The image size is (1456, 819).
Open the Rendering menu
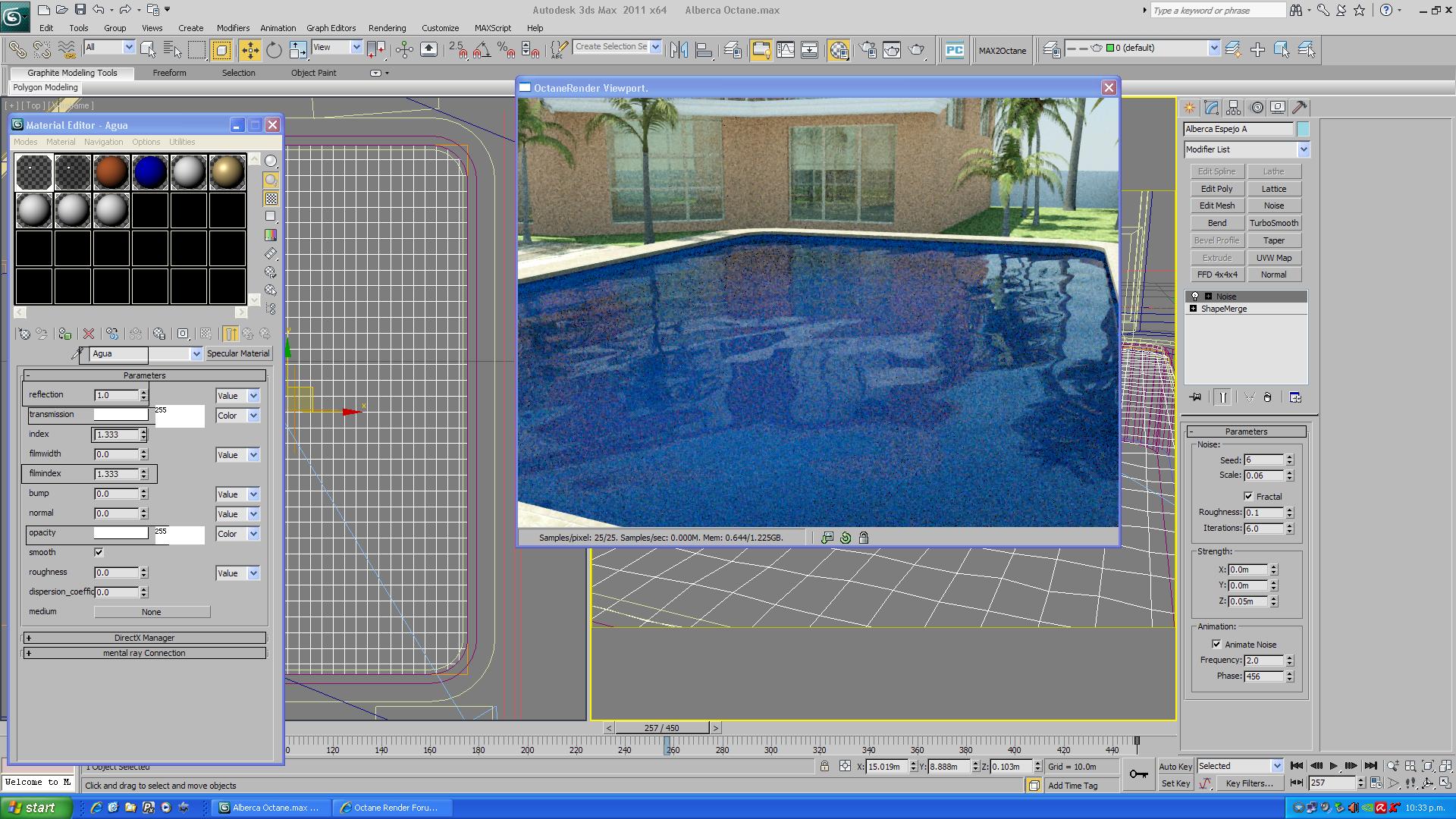[387, 28]
